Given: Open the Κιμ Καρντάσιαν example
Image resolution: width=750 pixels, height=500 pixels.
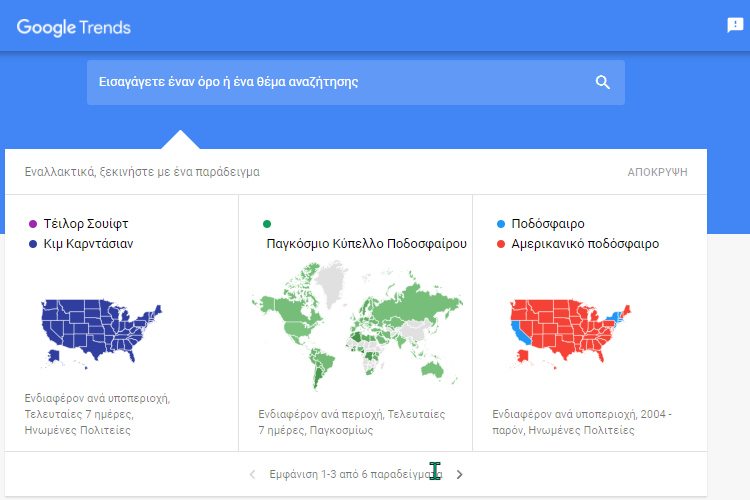Looking at the screenshot, I should [x=89, y=243].
